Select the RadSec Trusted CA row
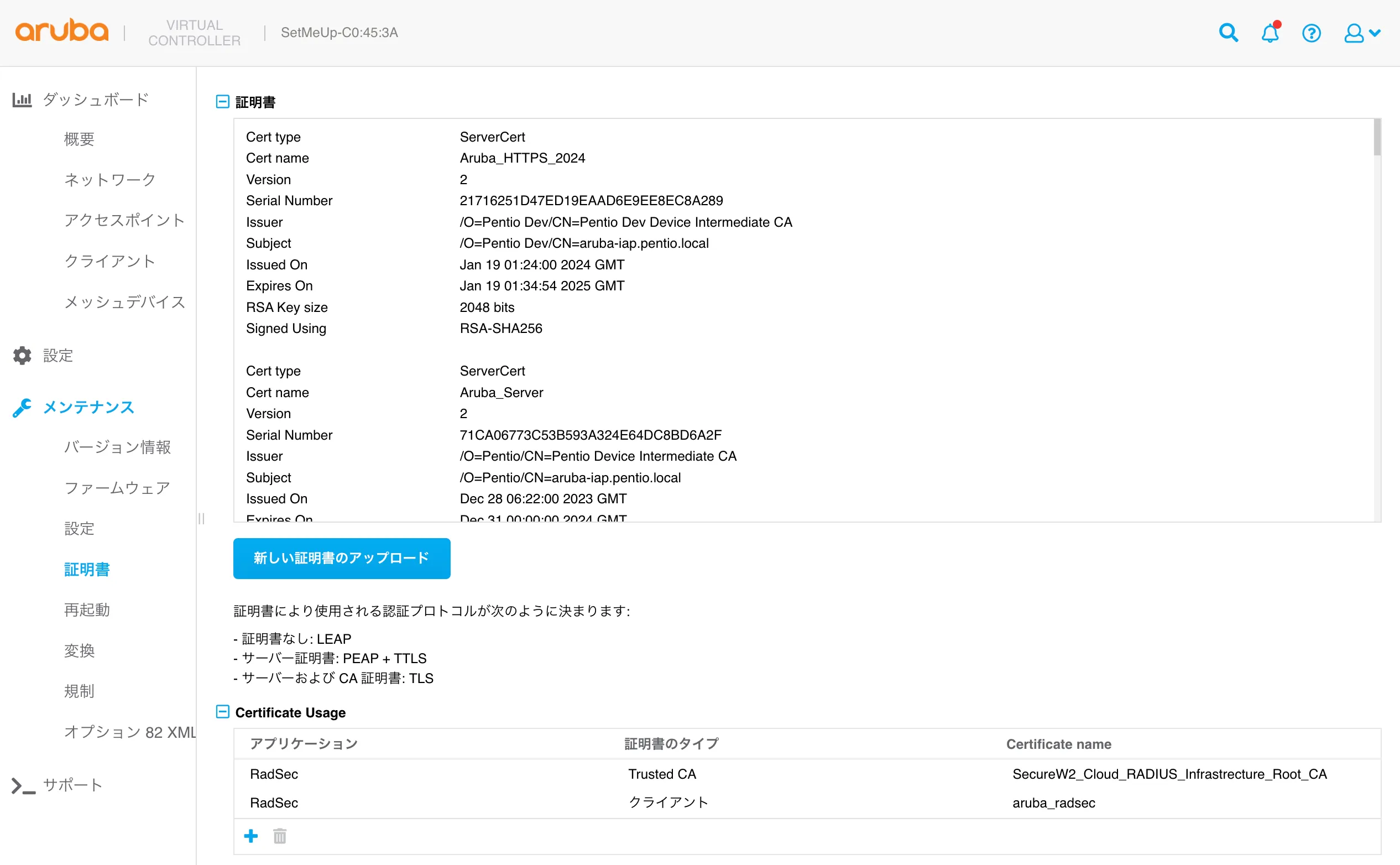This screenshot has height=865, width=1400. click(662, 774)
